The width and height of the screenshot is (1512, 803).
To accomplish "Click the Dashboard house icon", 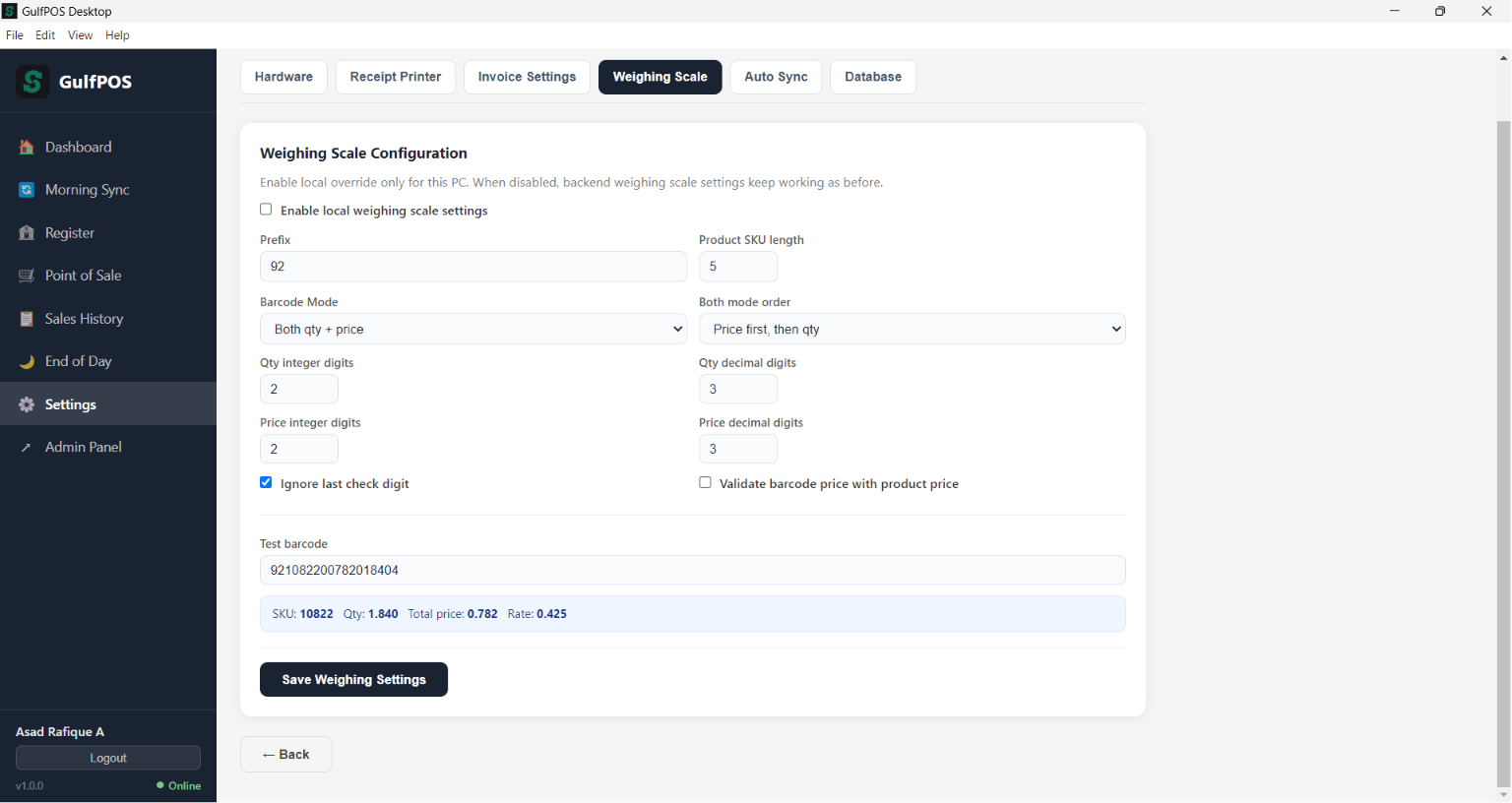I will pyautogui.click(x=27, y=148).
